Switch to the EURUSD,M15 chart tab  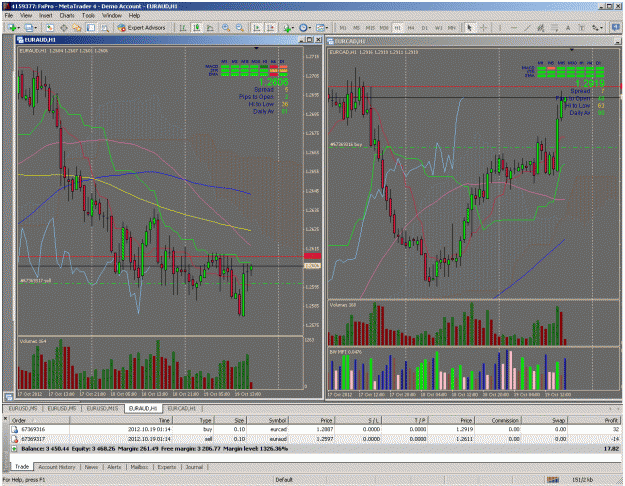coord(102,409)
